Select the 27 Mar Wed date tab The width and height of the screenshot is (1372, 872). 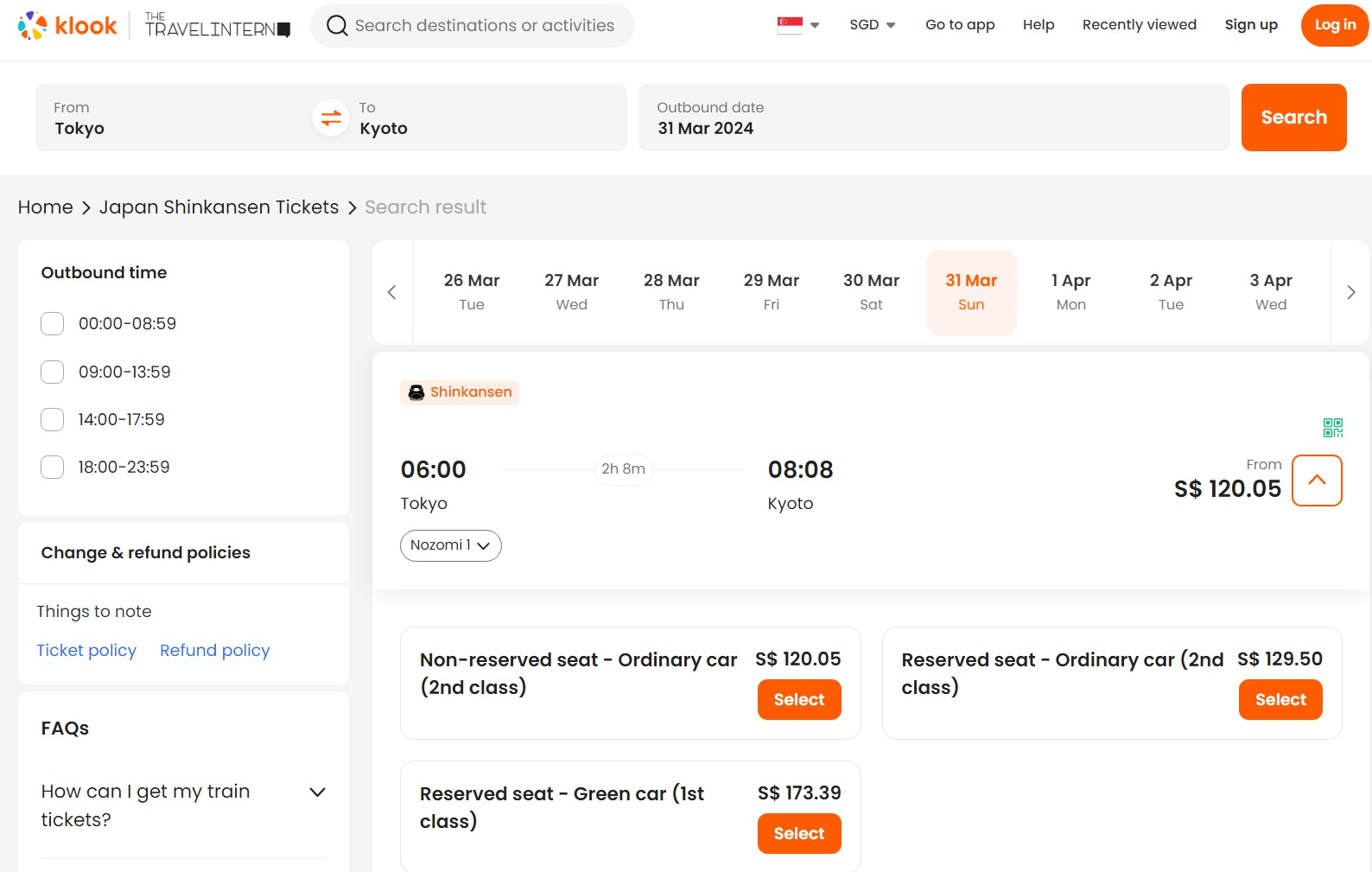(571, 292)
